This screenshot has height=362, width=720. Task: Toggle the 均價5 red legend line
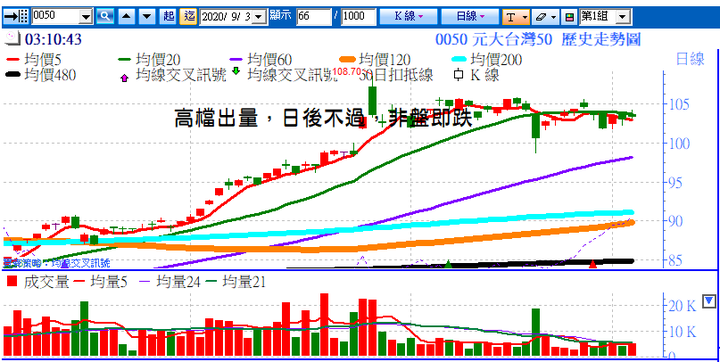click(x=34, y=59)
